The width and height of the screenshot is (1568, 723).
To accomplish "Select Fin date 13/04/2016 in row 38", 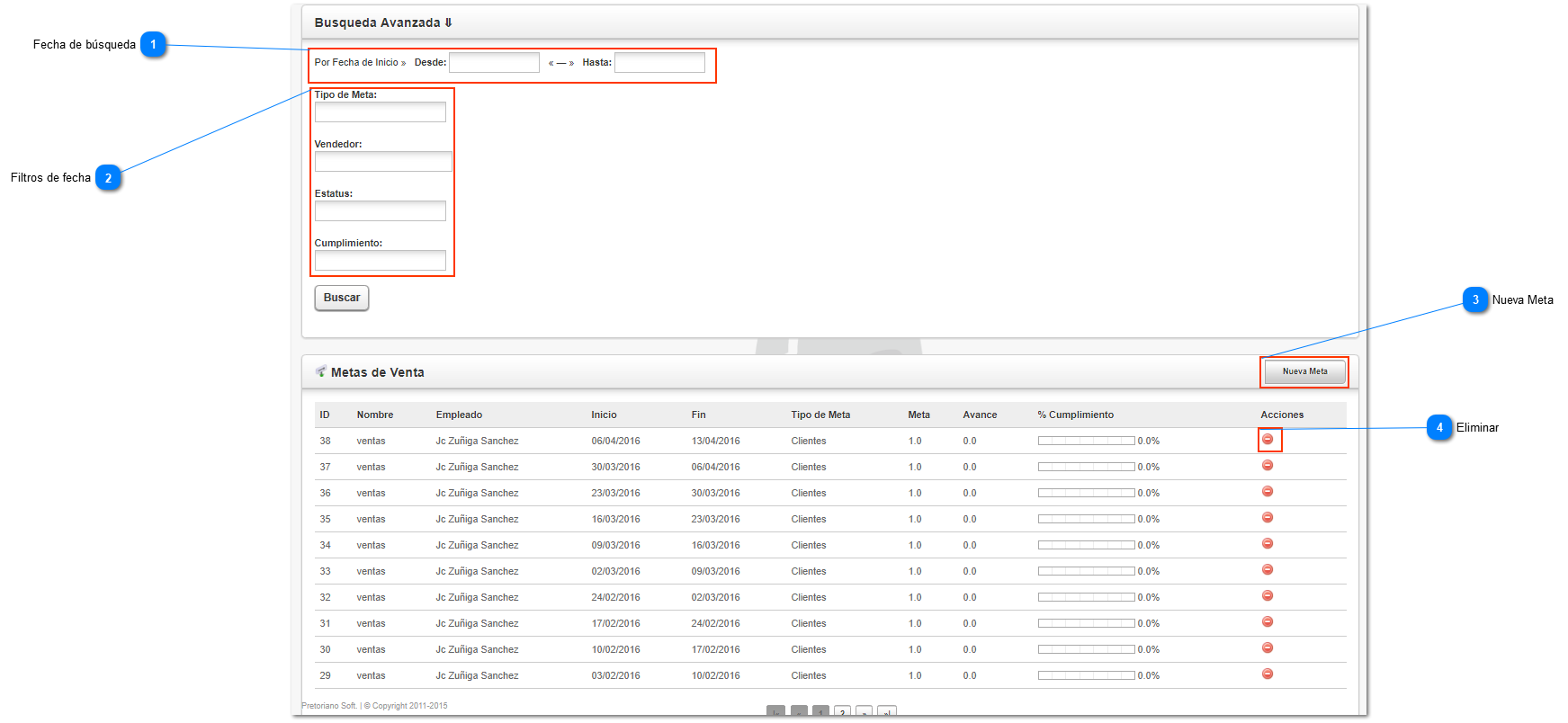I will point(715,441).
